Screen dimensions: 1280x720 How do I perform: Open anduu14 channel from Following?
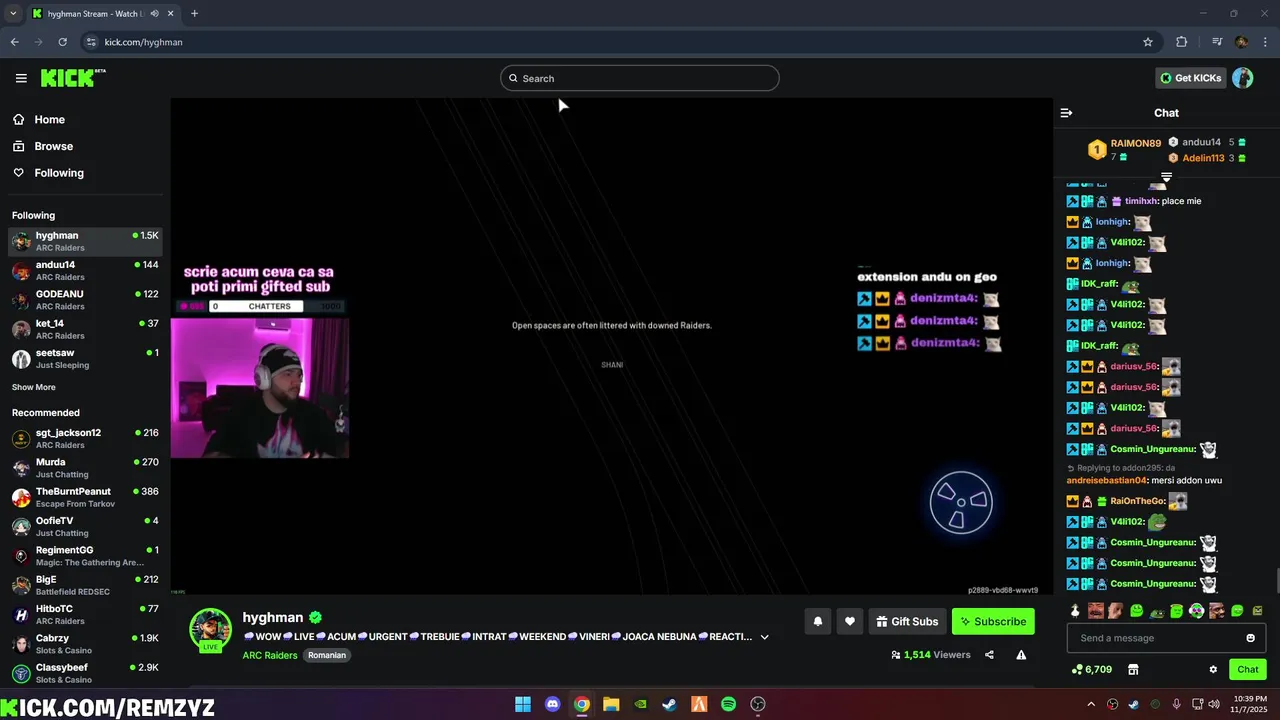point(85,271)
